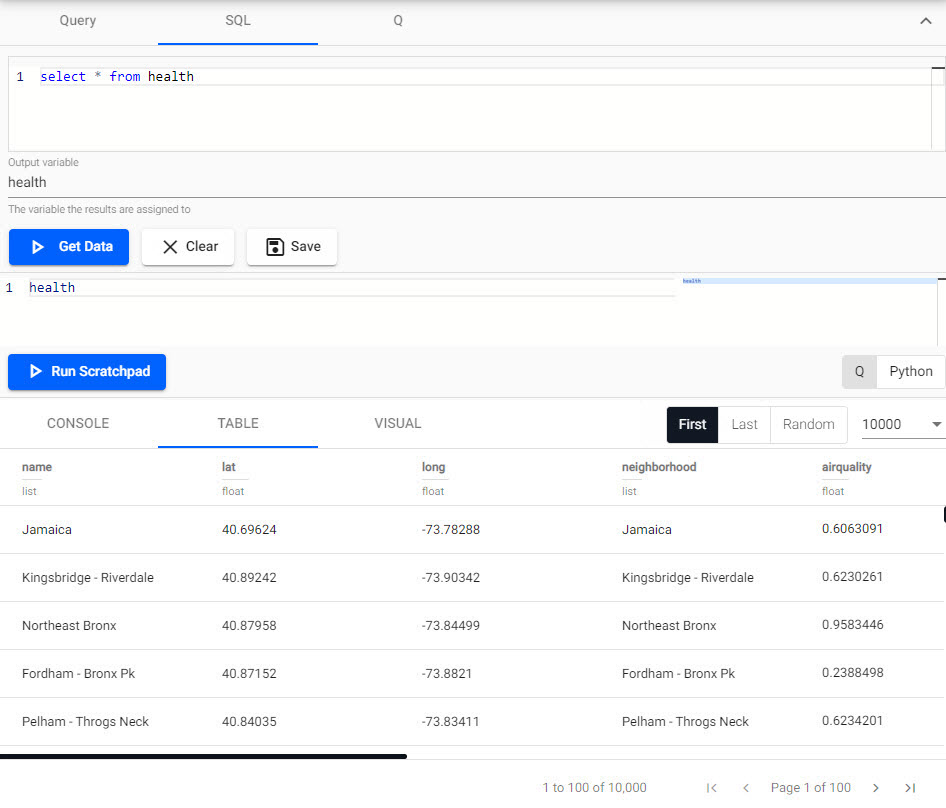Switch to the Query tab
Image resolution: width=946 pixels, height=808 pixels.
click(78, 21)
